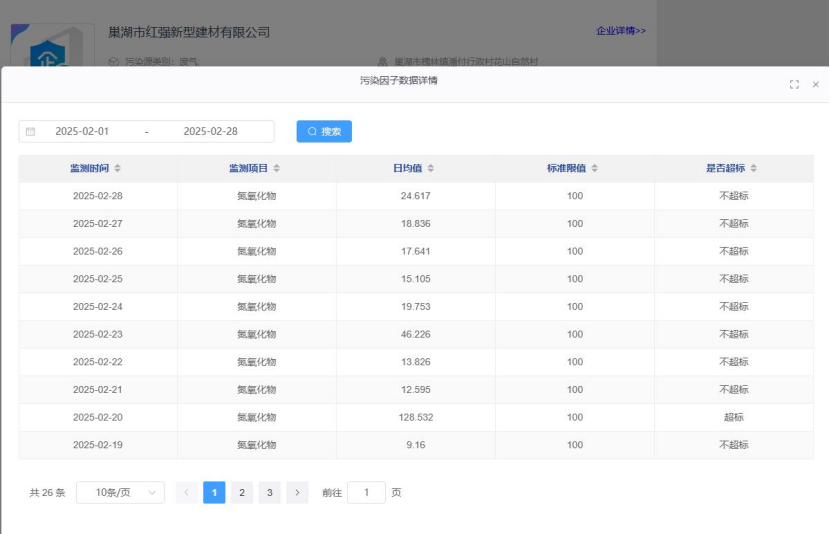Click the blue 搜索 search button
This screenshot has width=830, height=534.
[324, 132]
